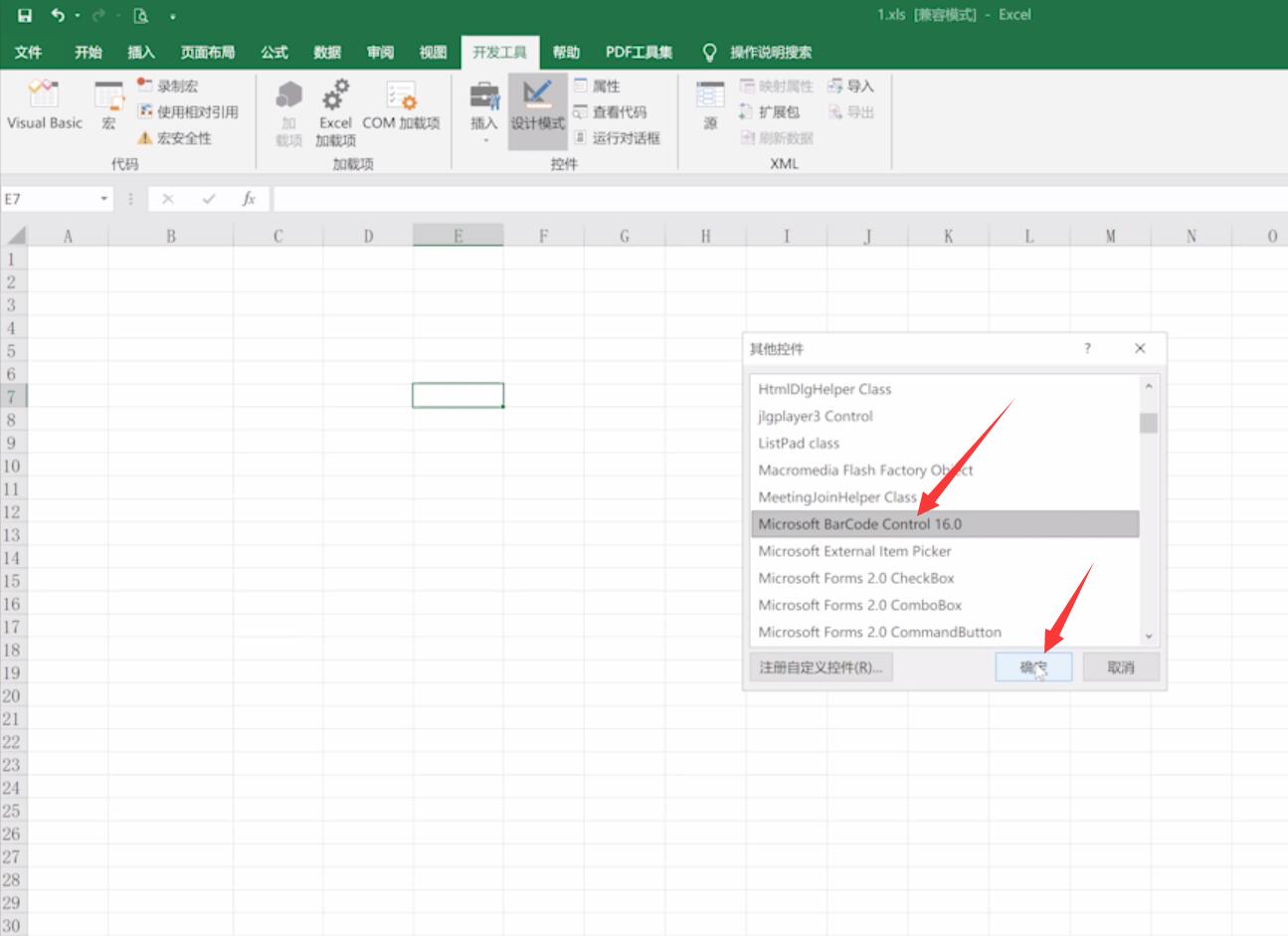1288x936 pixels.
Task: Click the formula bar confirm checkmark icon
Action: [x=208, y=199]
